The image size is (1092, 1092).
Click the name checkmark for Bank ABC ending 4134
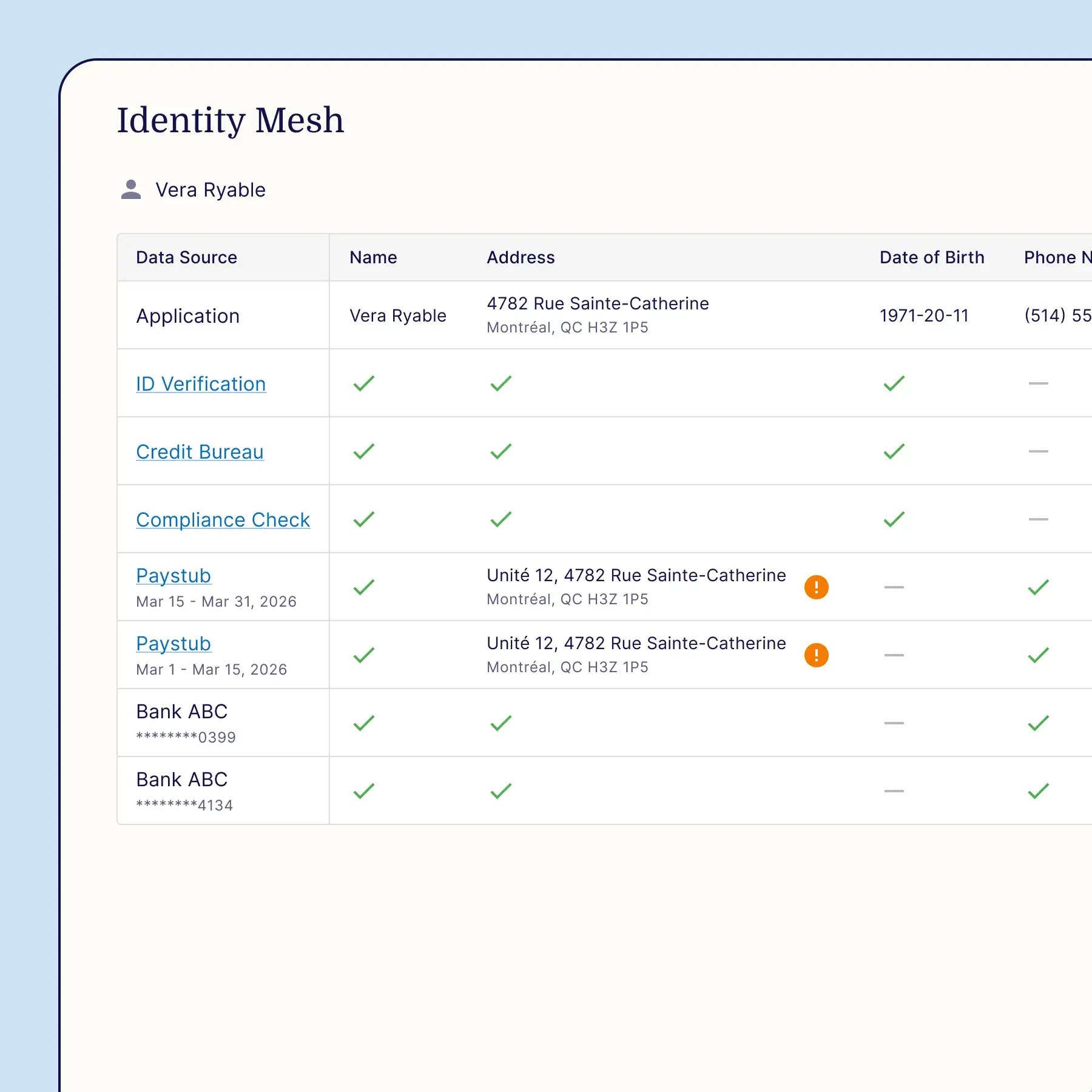click(x=362, y=790)
